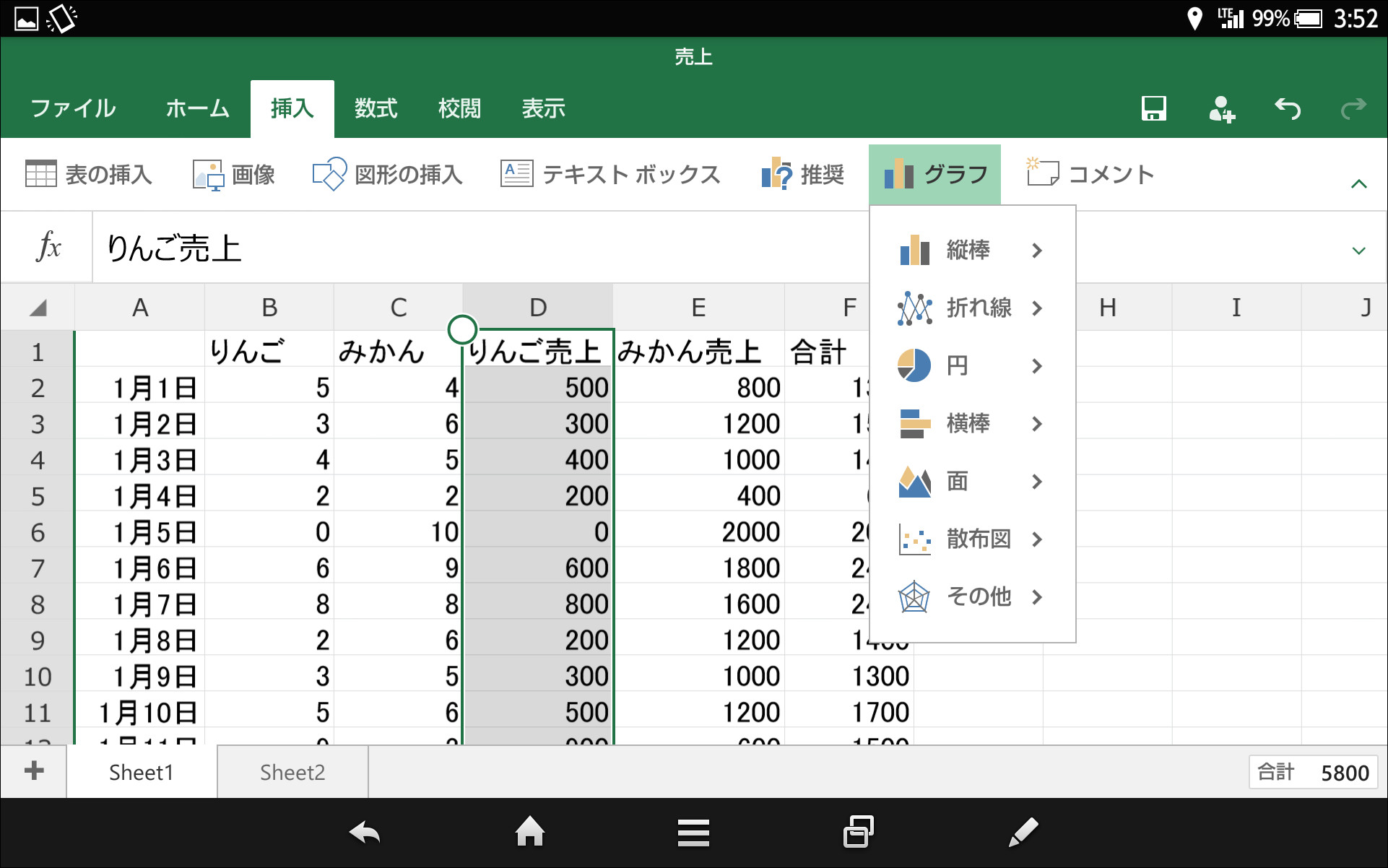This screenshot has width=1388, height=868.
Task: Insert a テキスト ボックス (Text Box)
Action: [610, 173]
